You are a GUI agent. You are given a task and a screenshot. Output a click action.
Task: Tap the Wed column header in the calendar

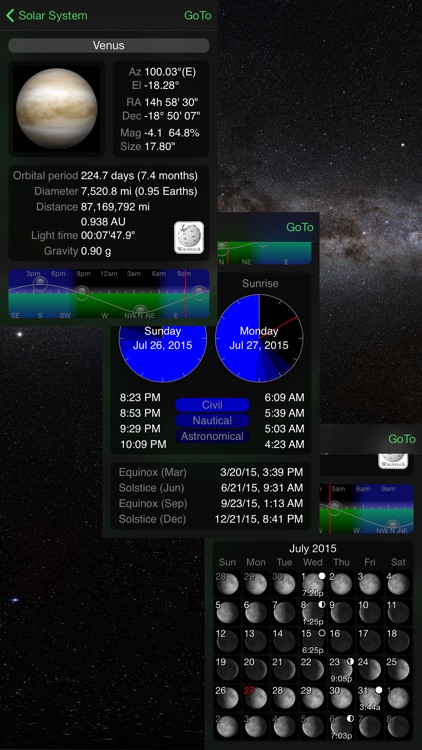[x=313, y=562]
